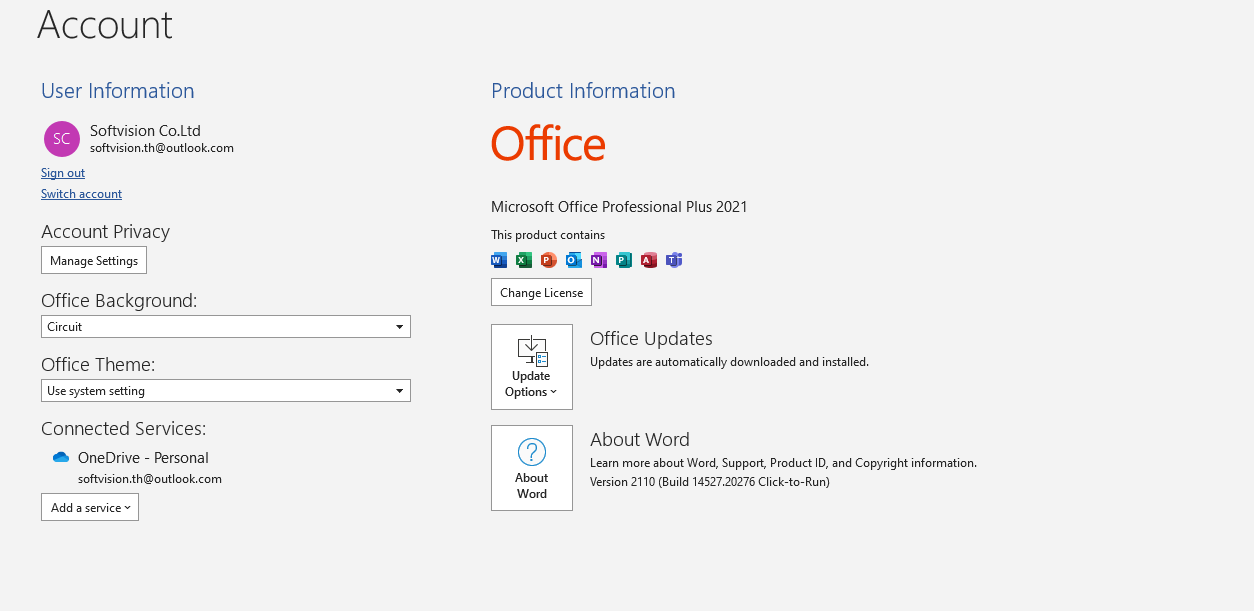Click the Sign out link
This screenshot has height=611, width=1254.
tap(62, 172)
